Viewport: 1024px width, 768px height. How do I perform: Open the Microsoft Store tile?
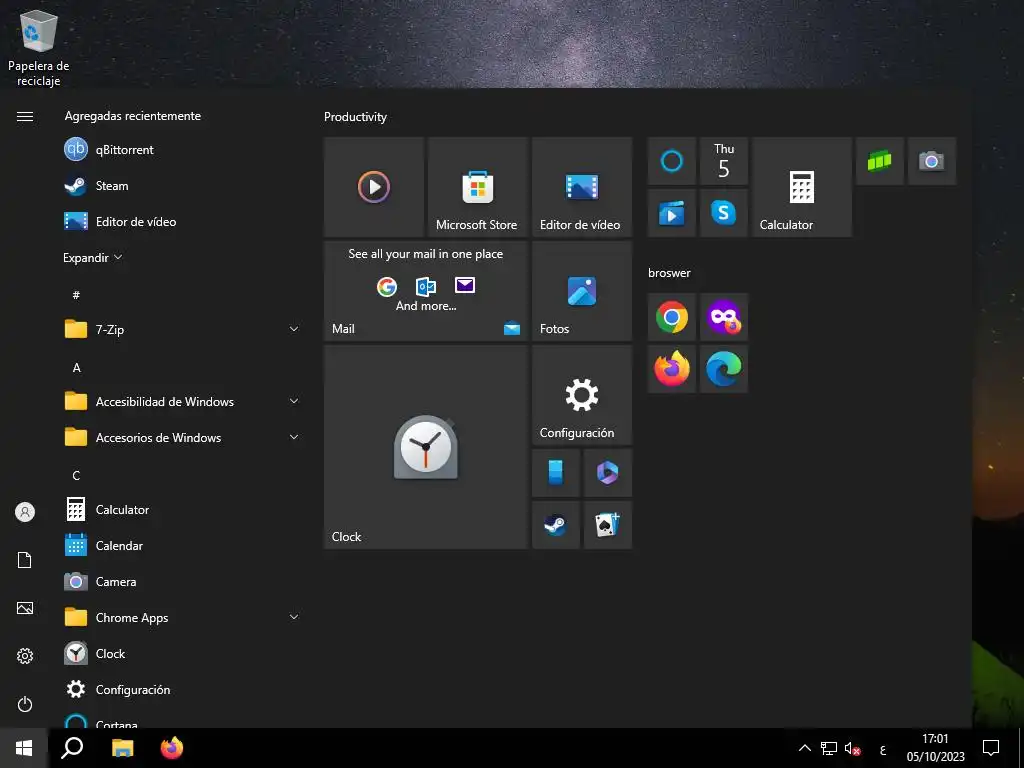477,187
